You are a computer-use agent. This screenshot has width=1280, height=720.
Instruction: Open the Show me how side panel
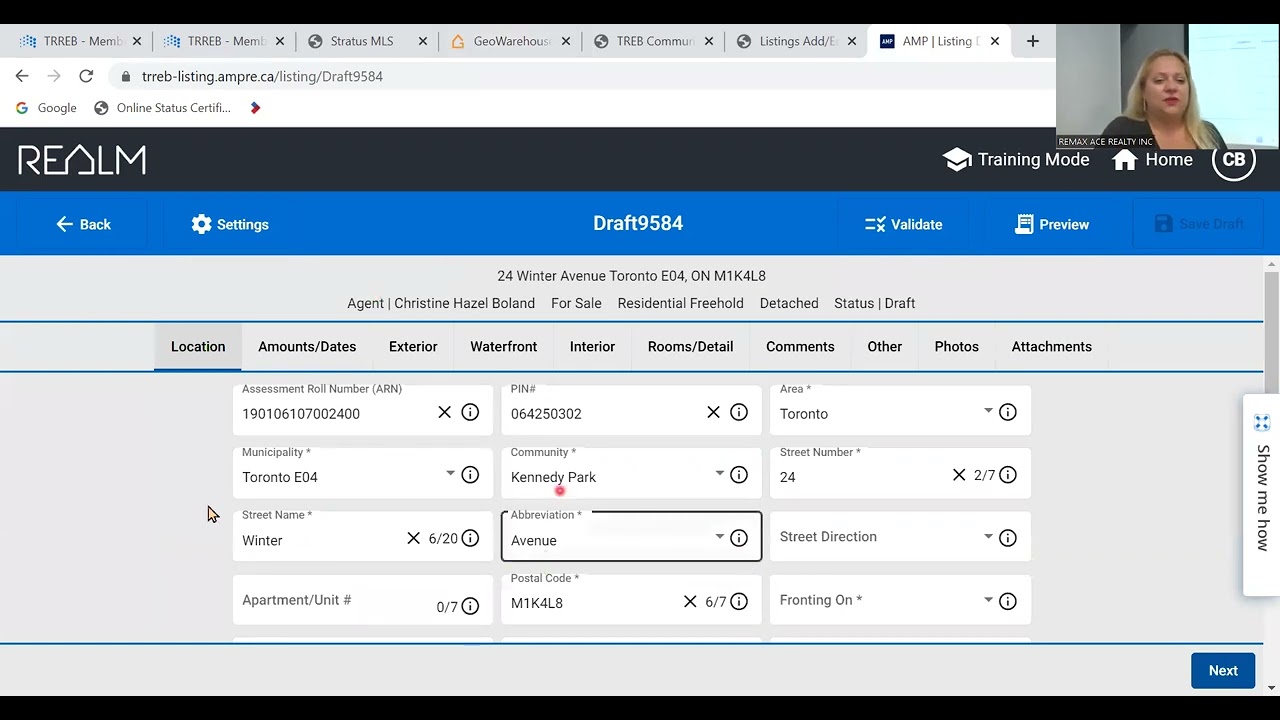1262,495
